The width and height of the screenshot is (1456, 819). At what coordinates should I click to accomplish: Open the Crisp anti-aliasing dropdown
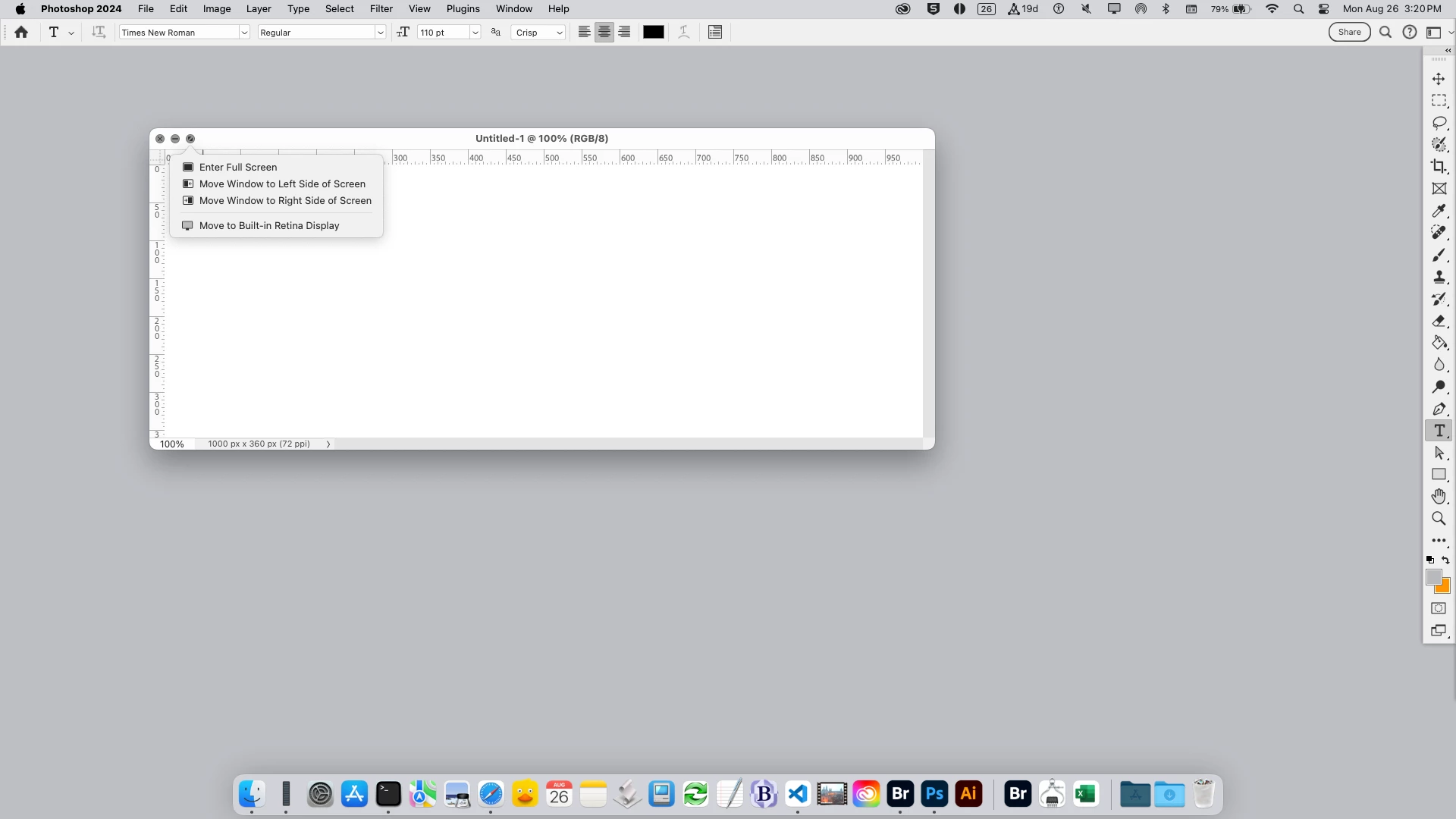click(x=538, y=33)
